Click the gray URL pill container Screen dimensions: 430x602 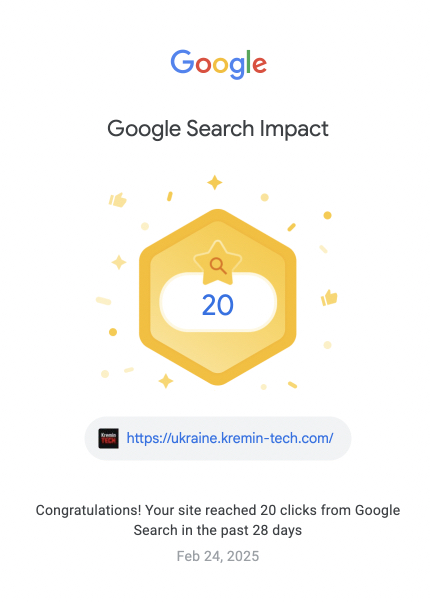218,438
